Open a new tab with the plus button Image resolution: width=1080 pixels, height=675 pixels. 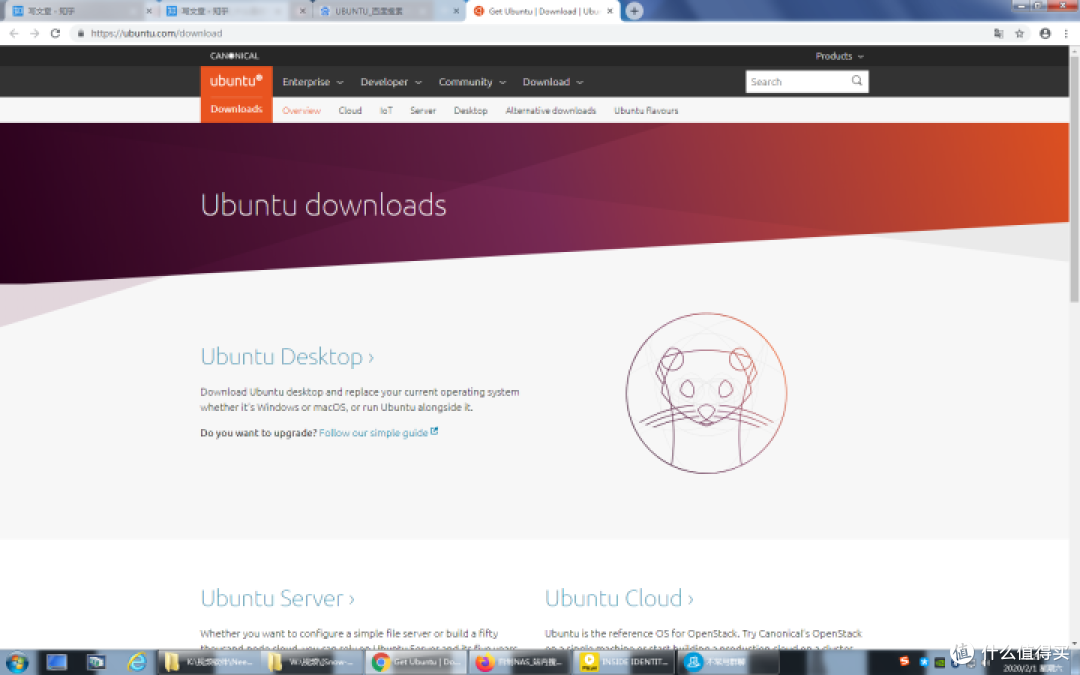click(634, 11)
